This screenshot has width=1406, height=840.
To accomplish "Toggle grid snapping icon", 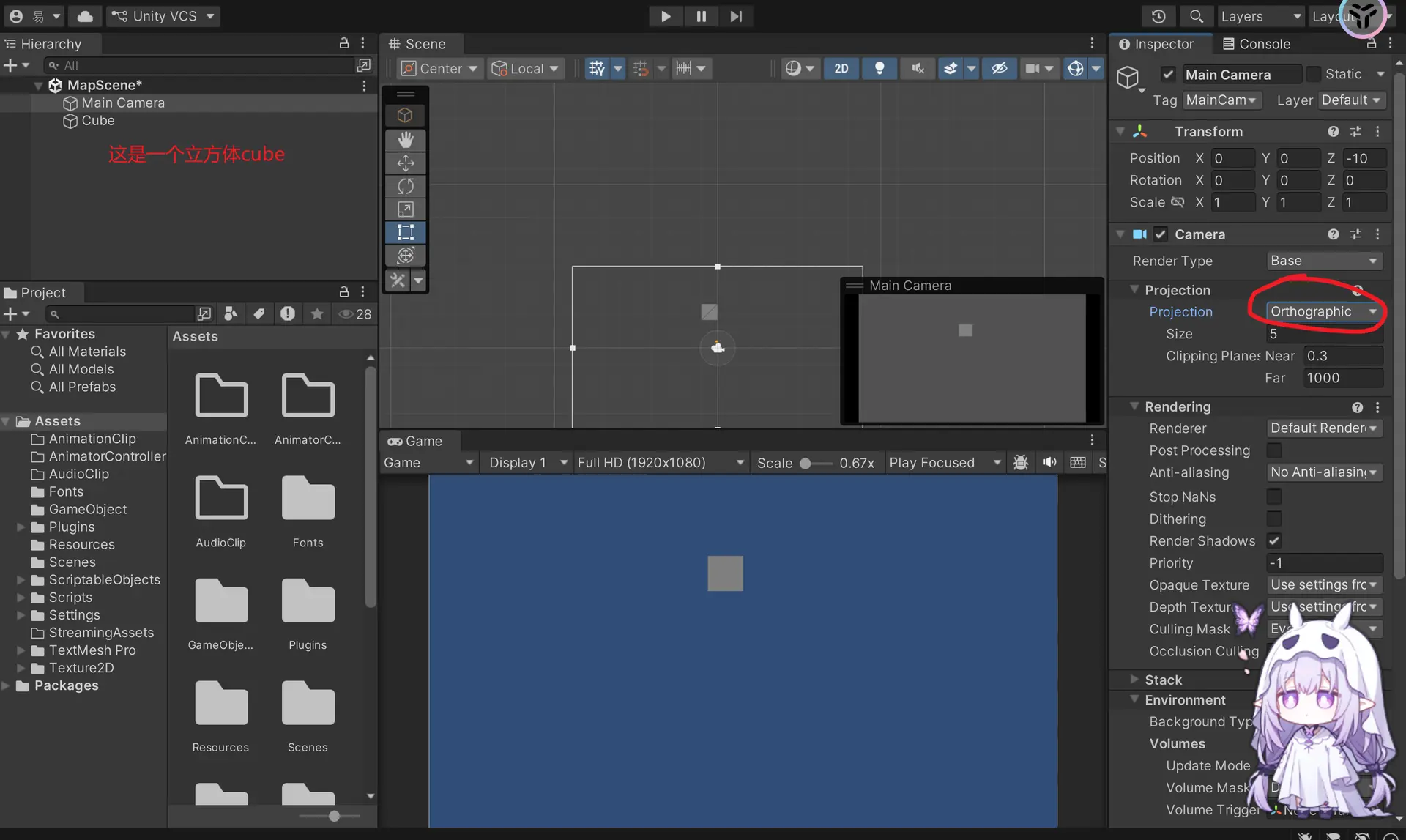I will [x=641, y=68].
